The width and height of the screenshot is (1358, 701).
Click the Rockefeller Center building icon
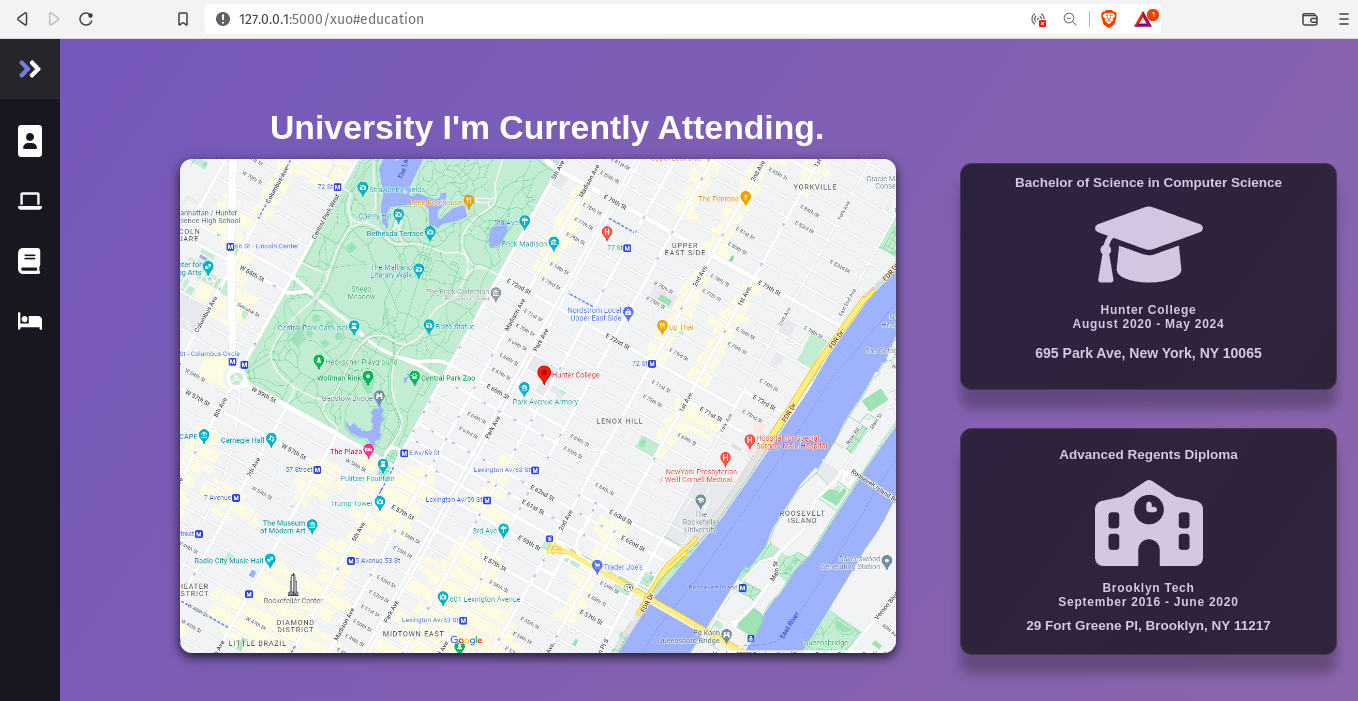point(293,585)
